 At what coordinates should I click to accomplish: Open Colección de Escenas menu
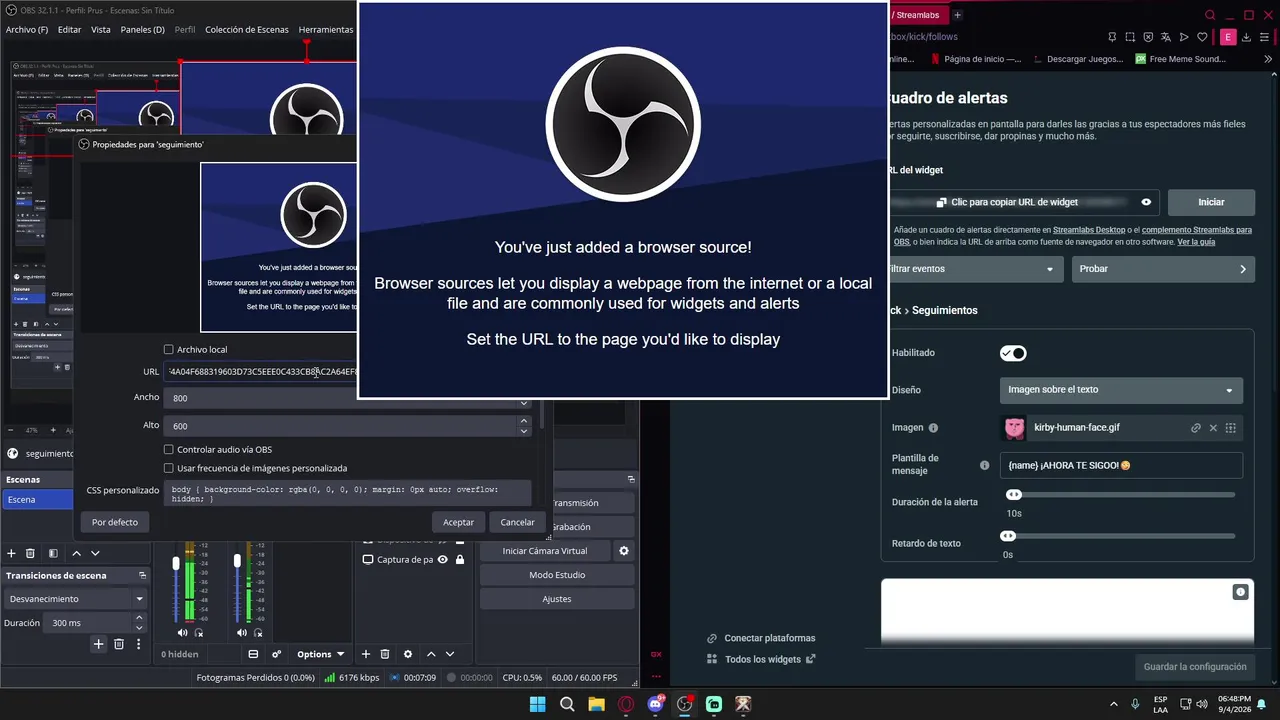coord(247,30)
